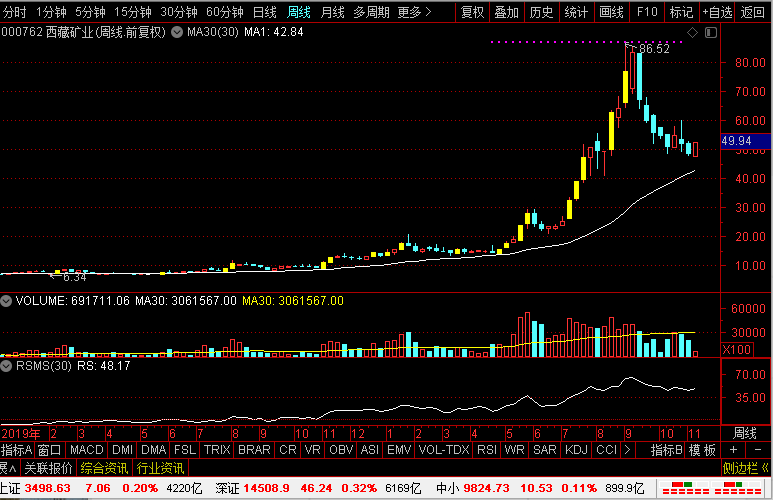Image resolution: width=773 pixels, height=500 pixels.
Task: Click the X100 volume scale label
Action: [x=736, y=350]
